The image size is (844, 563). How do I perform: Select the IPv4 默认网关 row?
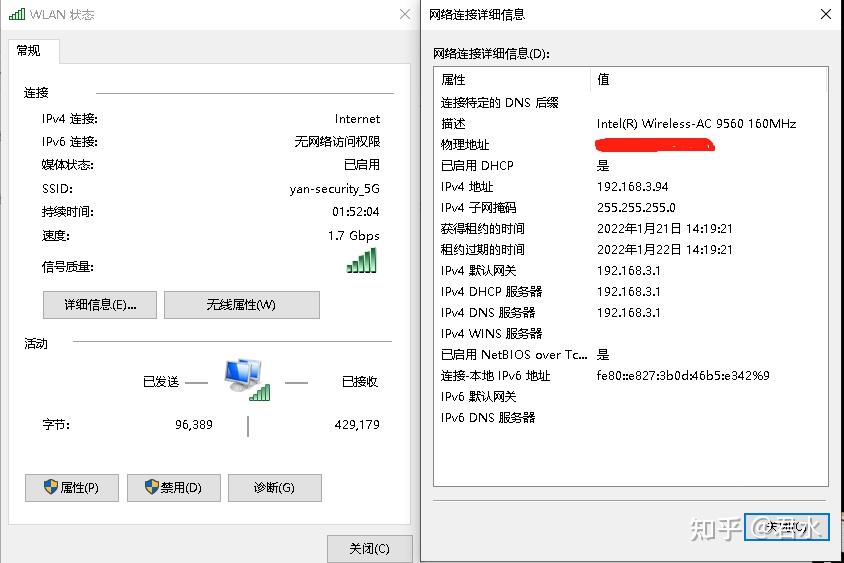pos(631,271)
